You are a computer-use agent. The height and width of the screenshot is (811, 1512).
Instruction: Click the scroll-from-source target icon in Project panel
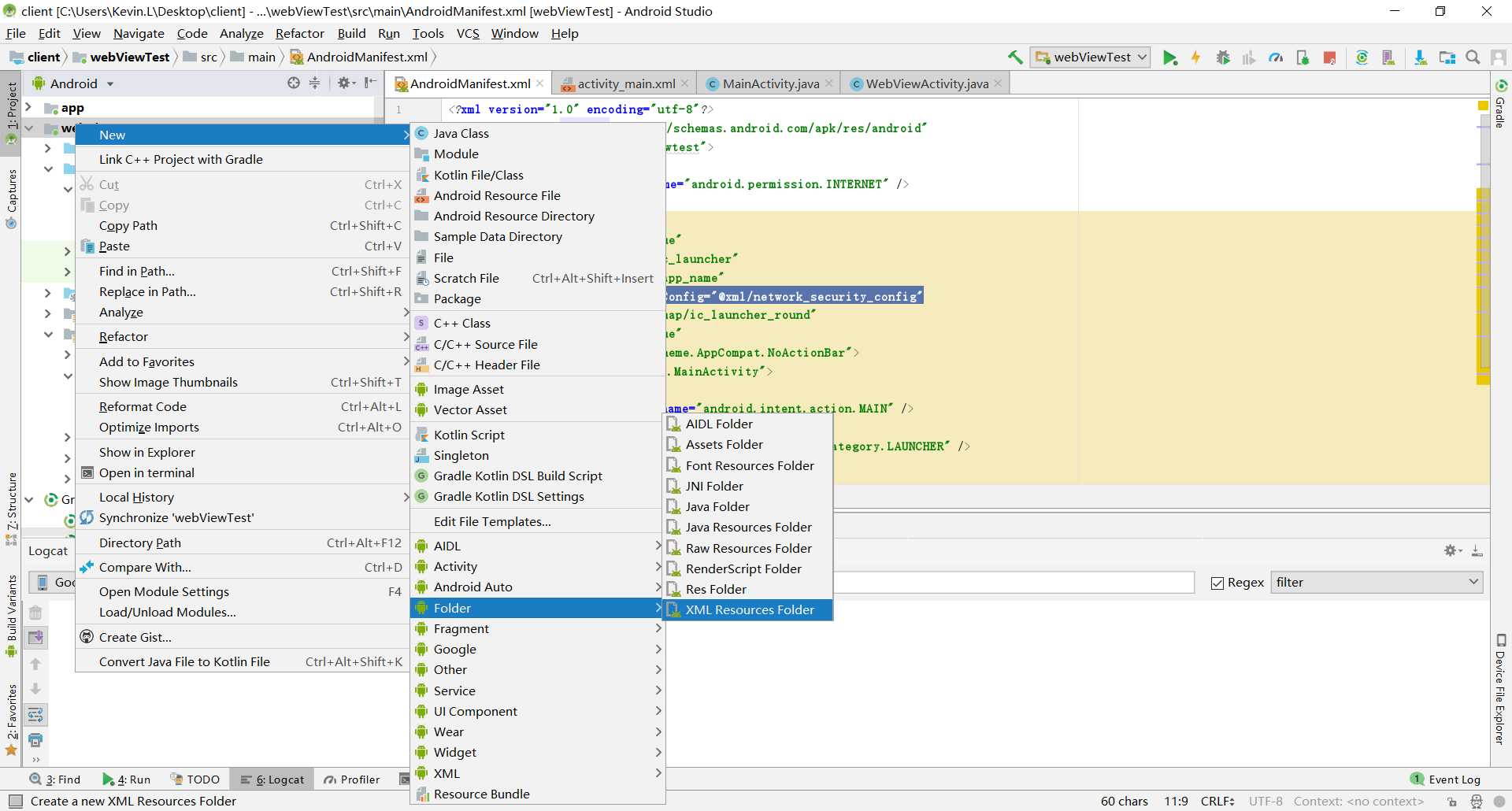294,83
